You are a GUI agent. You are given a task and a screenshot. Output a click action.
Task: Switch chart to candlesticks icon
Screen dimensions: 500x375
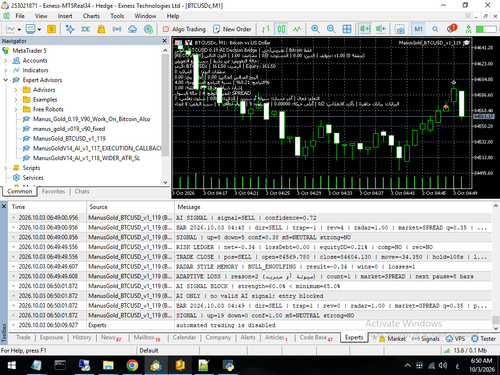point(281,29)
